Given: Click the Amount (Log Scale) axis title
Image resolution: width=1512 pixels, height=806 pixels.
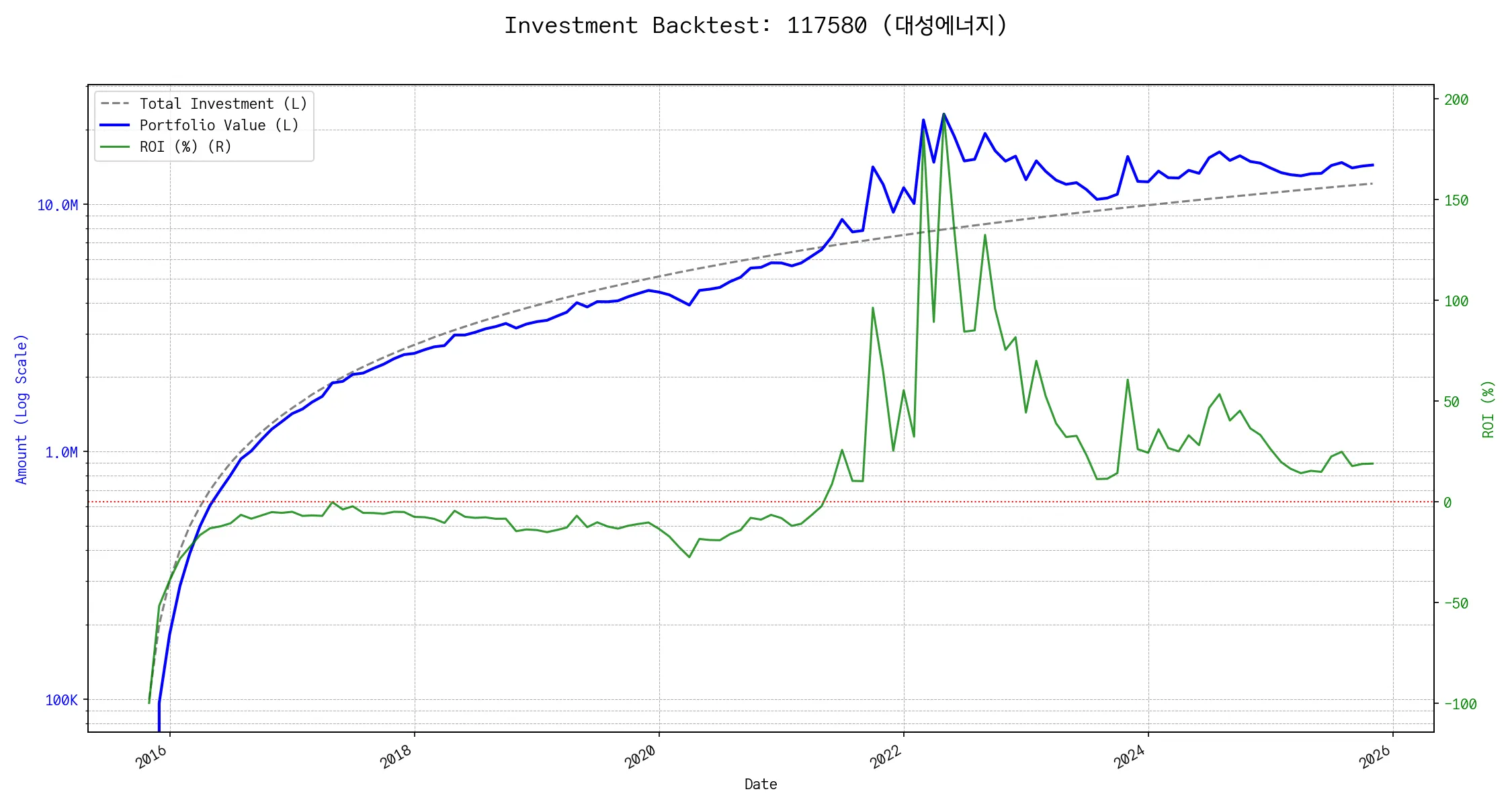Looking at the screenshot, I should [x=22, y=409].
